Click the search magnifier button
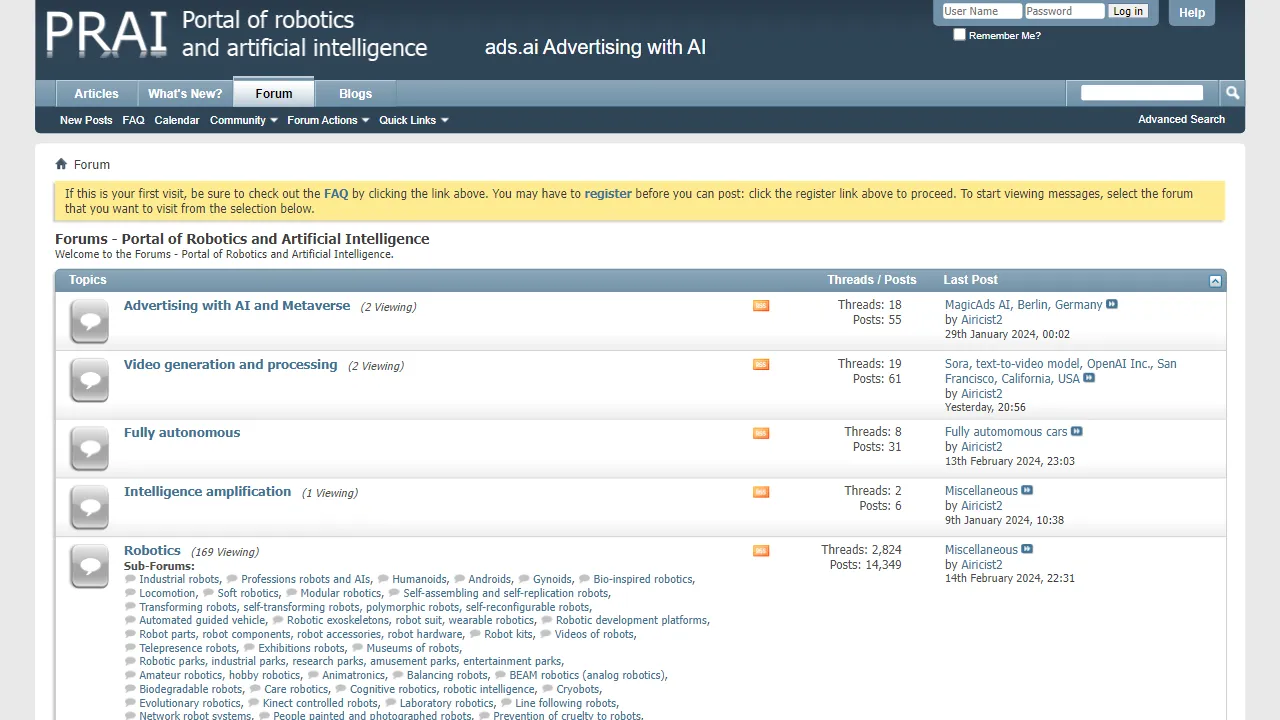 [x=1232, y=93]
